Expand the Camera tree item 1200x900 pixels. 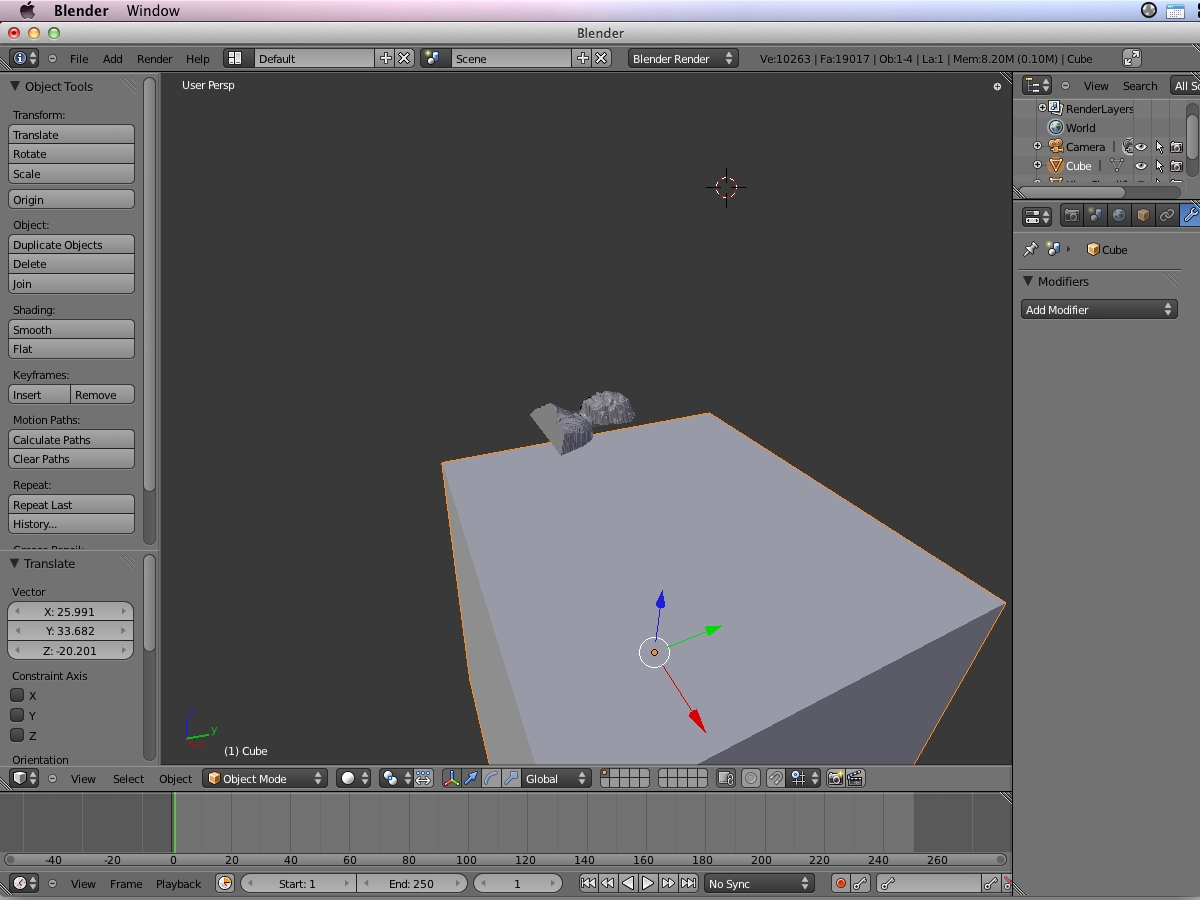(x=1037, y=147)
